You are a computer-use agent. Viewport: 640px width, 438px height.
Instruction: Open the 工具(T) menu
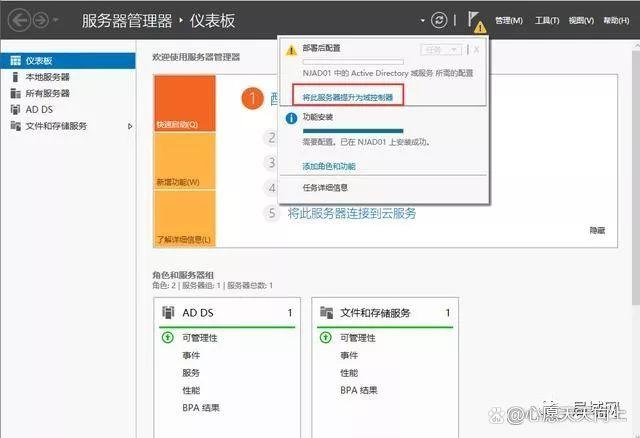547,20
